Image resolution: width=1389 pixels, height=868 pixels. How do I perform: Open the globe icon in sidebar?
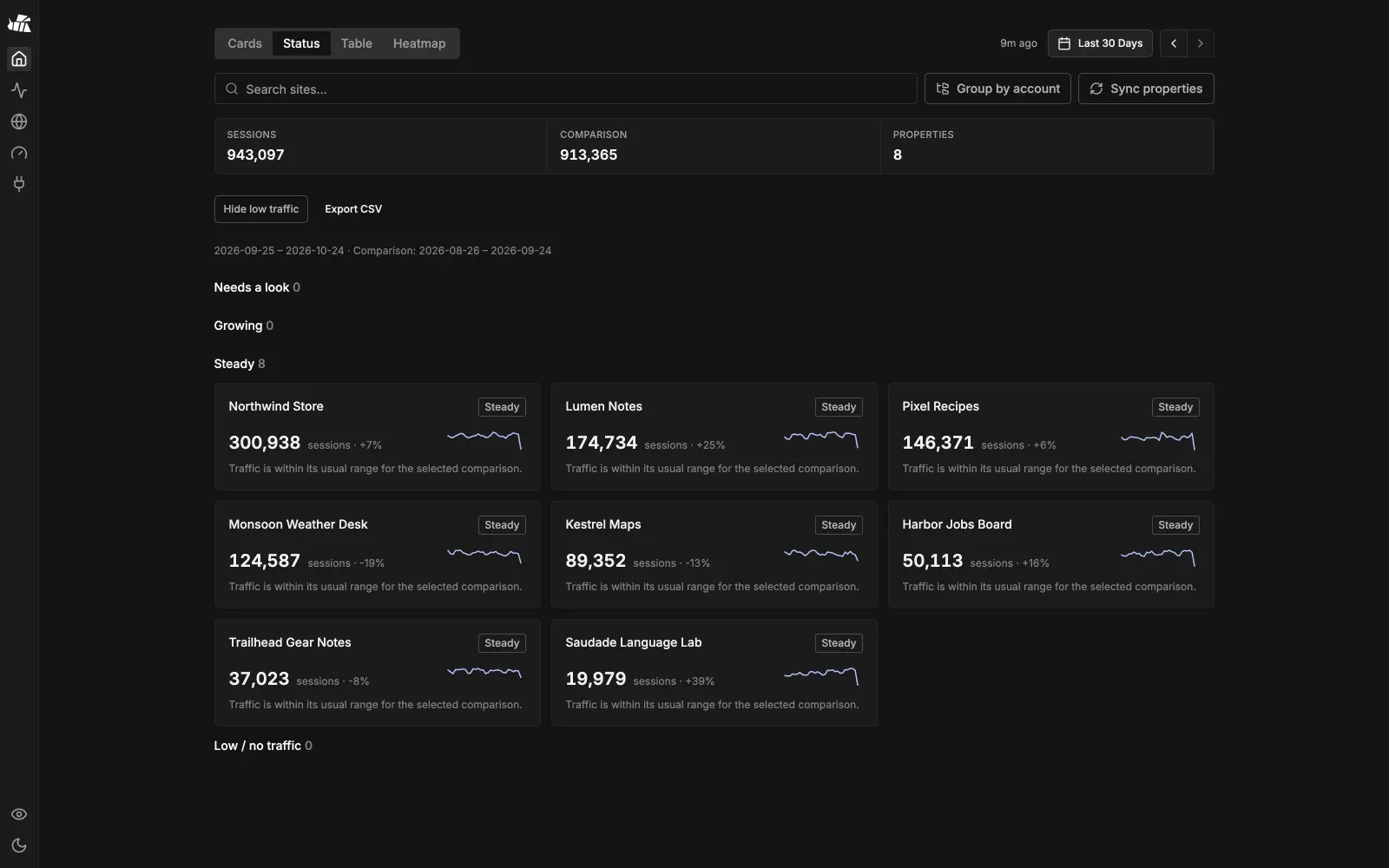19,122
